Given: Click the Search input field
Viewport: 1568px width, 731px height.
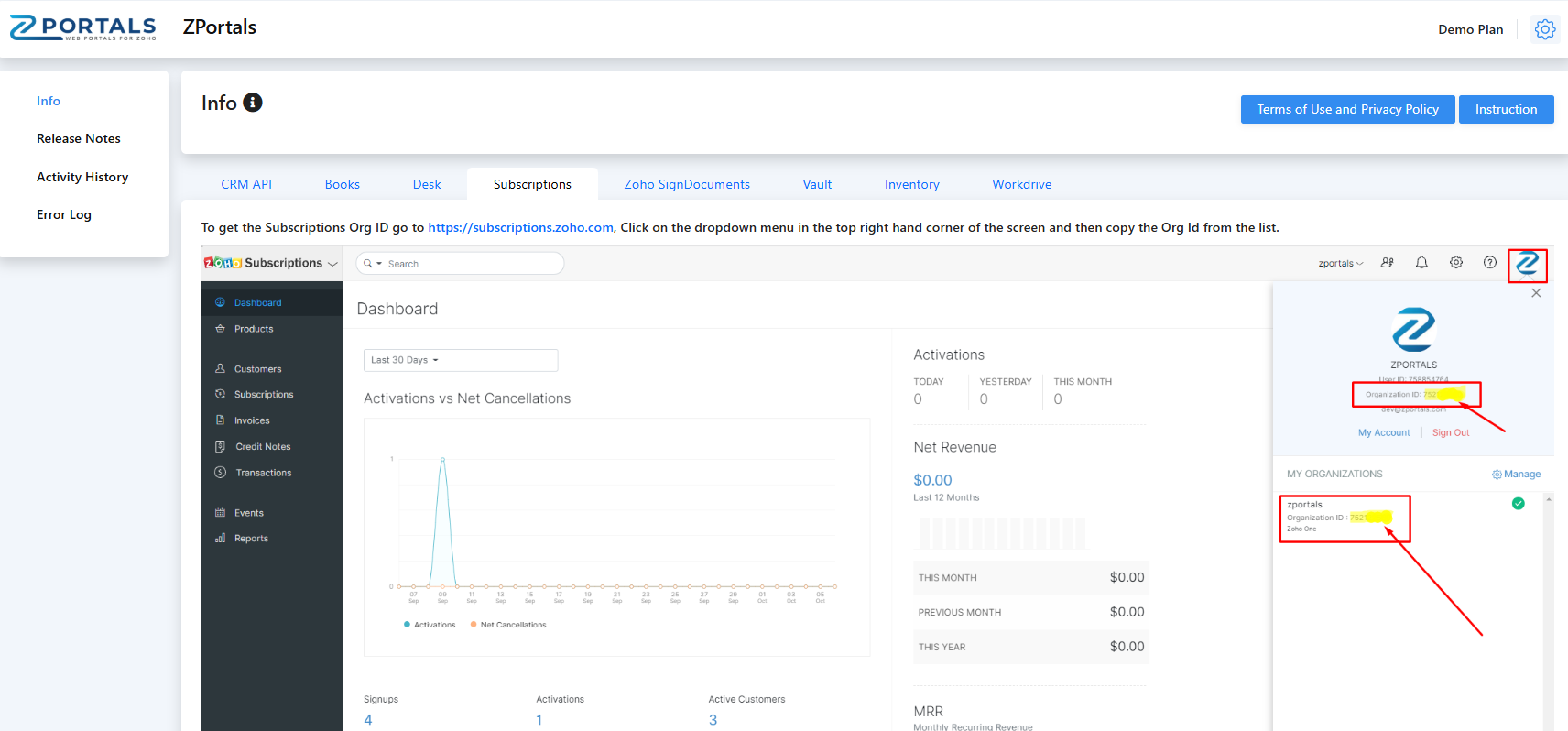Looking at the screenshot, I should click(467, 264).
